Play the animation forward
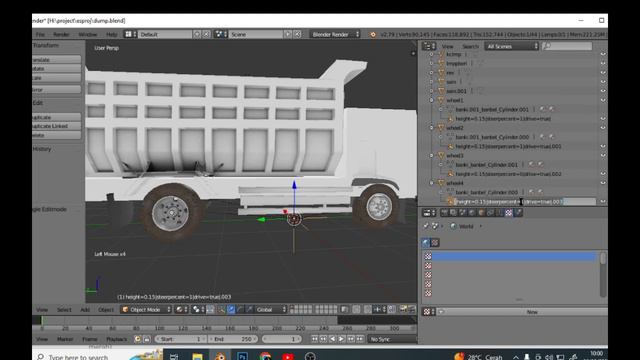This screenshot has height=360, width=640. [341, 339]
